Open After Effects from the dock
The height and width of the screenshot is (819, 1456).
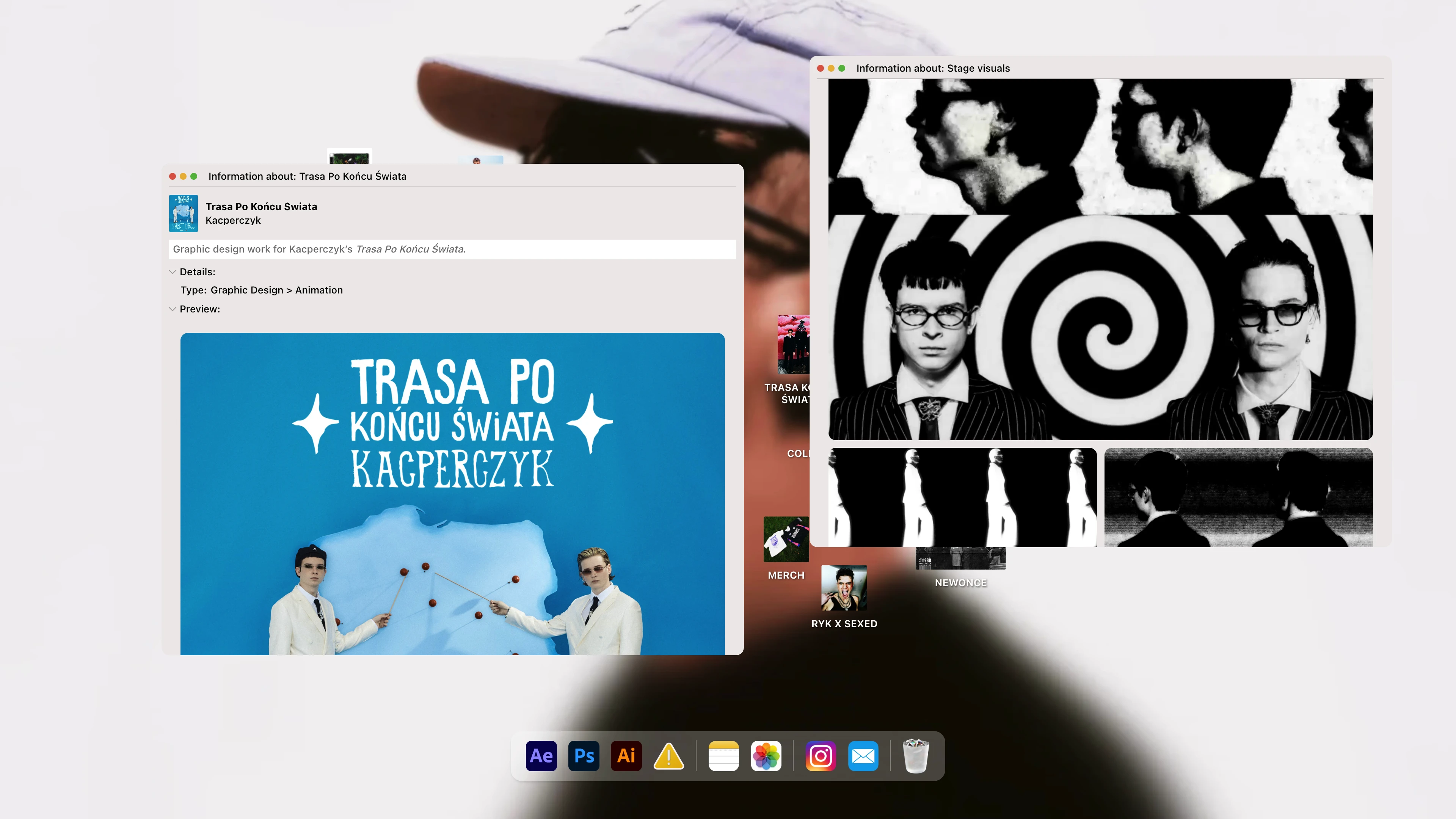[541, 756]
